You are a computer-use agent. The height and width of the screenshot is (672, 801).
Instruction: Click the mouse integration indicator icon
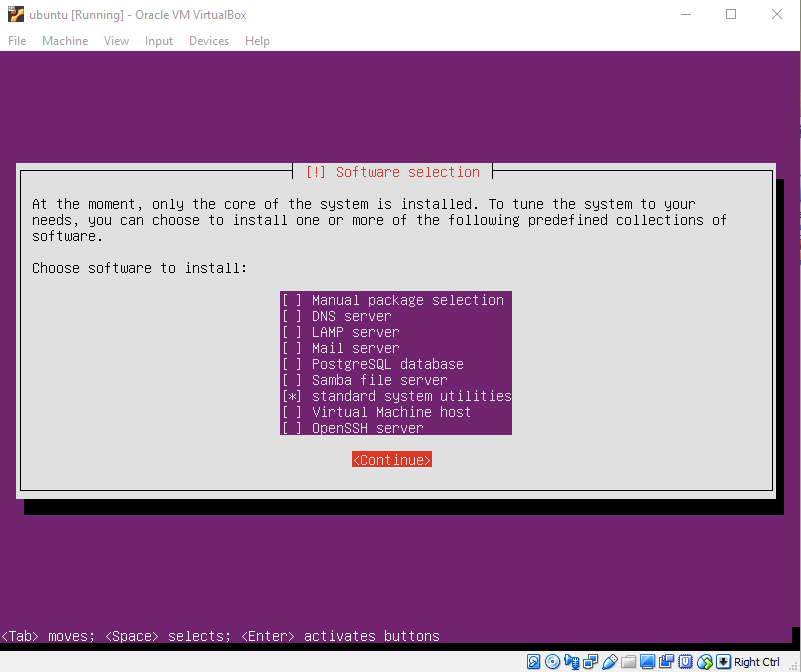704,662
